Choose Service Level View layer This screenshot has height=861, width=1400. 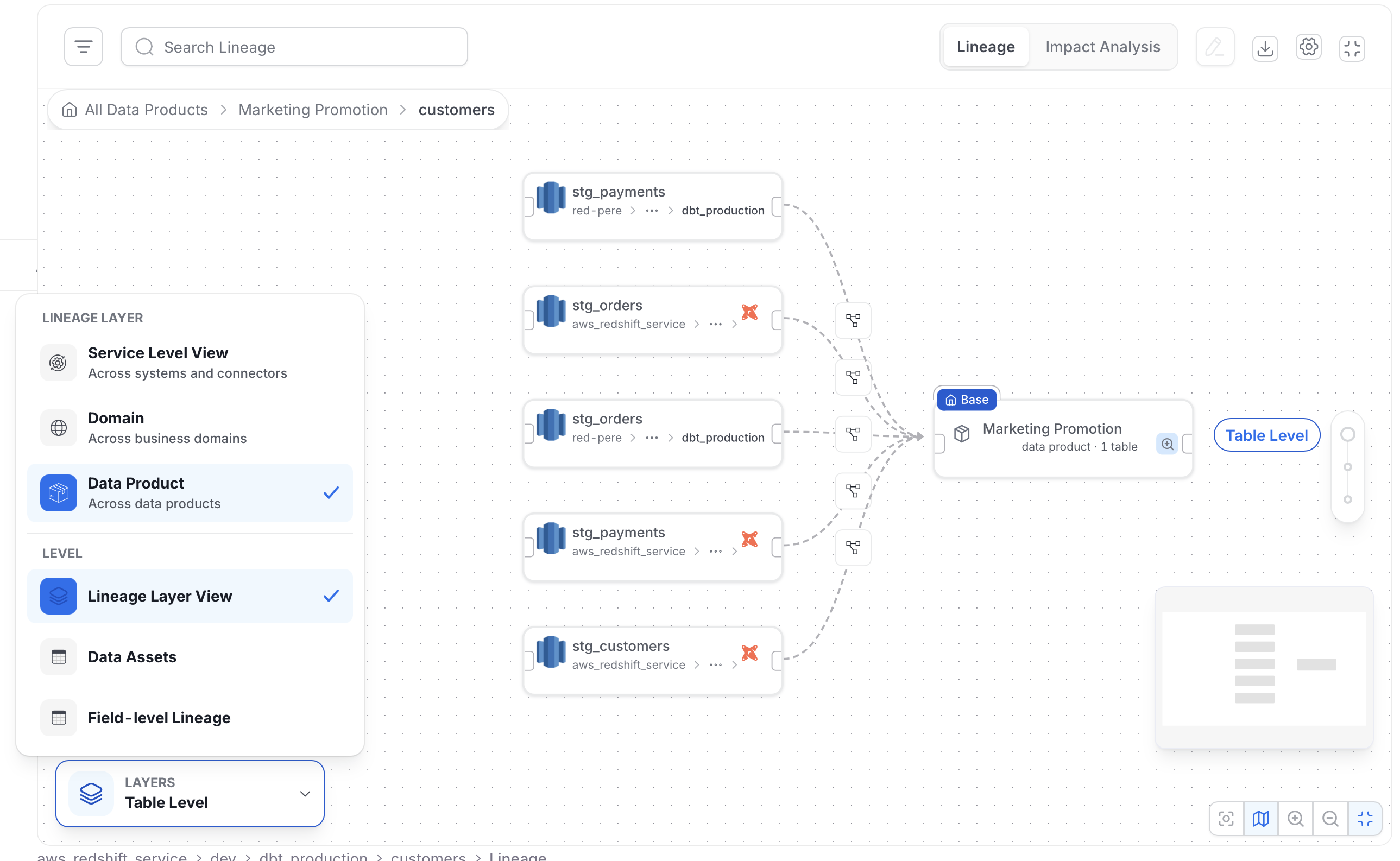pyautogui.click(x=190, y=362)
